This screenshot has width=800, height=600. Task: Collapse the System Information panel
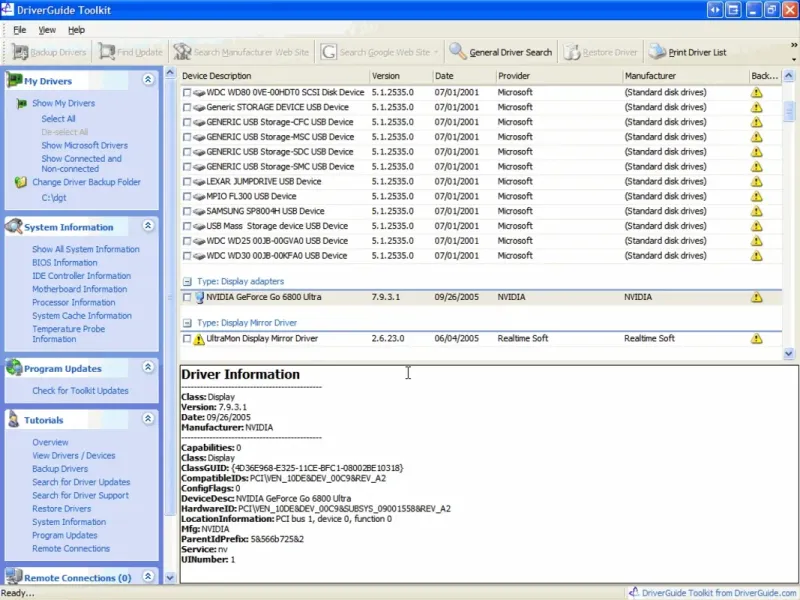(x=148, y=226)
